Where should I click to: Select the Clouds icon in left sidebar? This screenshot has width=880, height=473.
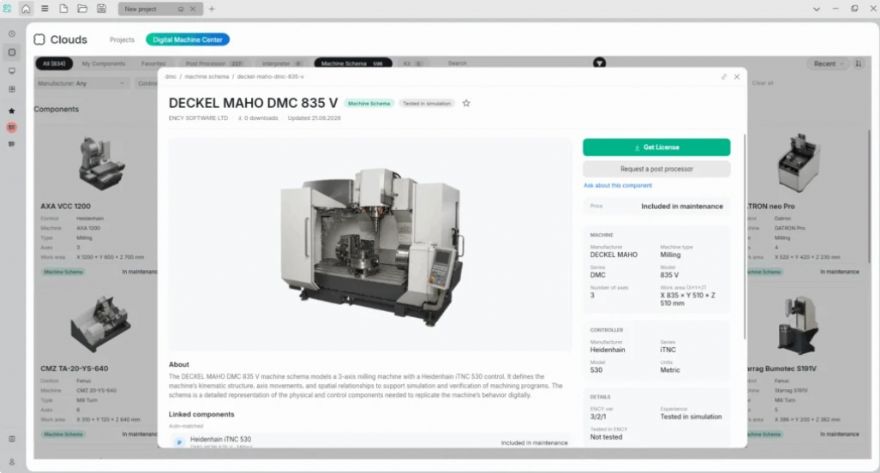(12, 52)
